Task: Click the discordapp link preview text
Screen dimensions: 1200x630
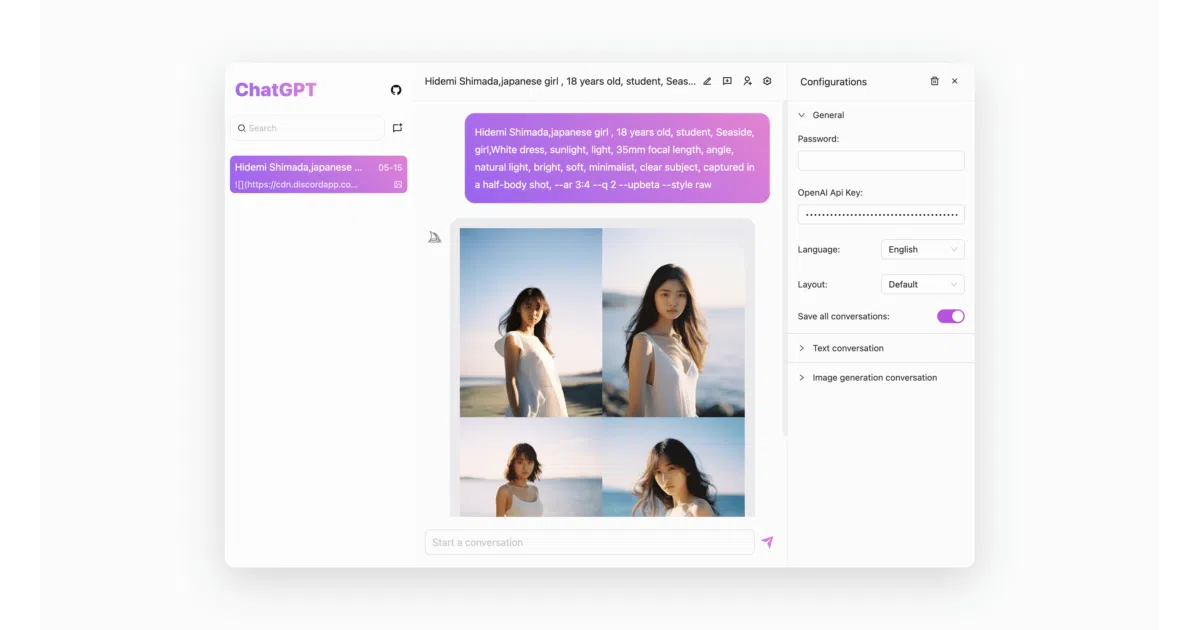Action: [x=296, y=184]
